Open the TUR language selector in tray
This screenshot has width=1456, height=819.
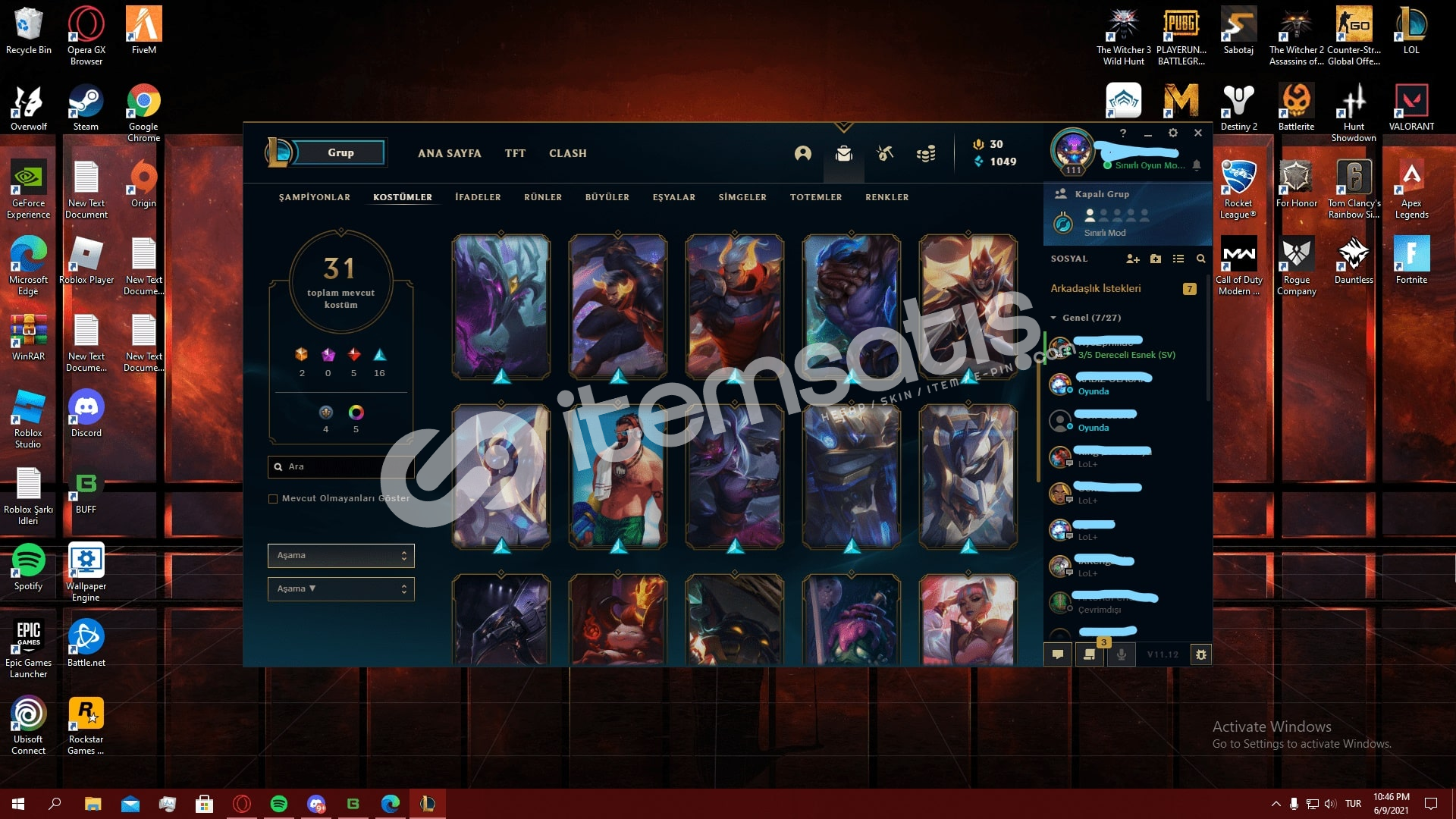click(x=1354, y=804)
